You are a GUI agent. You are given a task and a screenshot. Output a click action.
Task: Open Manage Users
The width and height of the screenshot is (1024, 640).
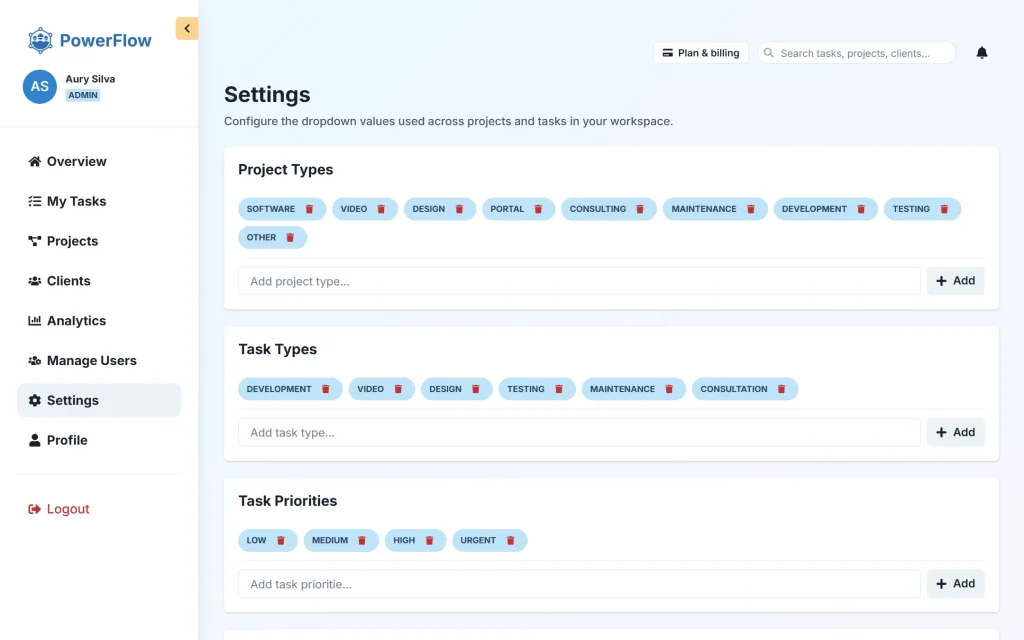tap(99, 360)
